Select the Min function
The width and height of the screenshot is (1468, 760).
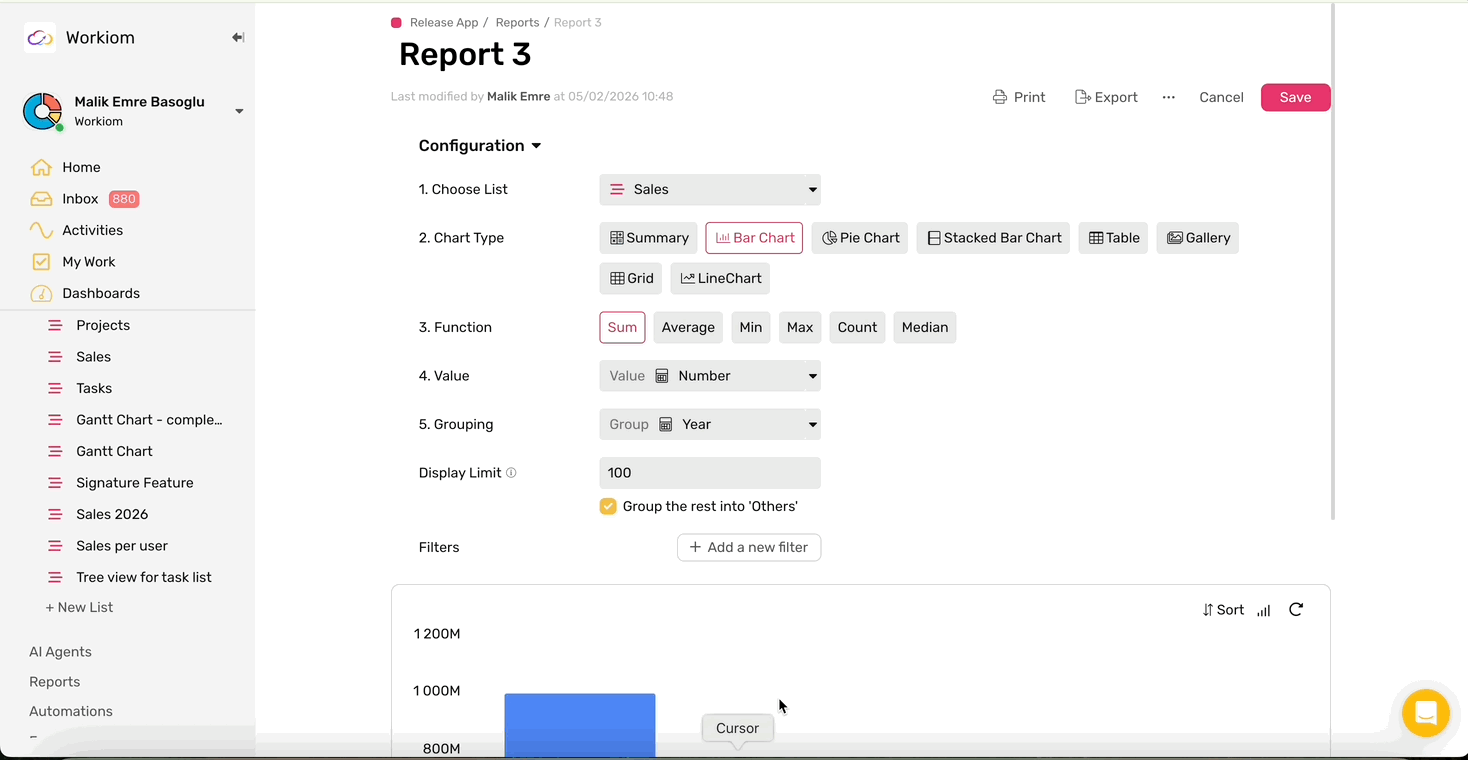pos(751,327)
